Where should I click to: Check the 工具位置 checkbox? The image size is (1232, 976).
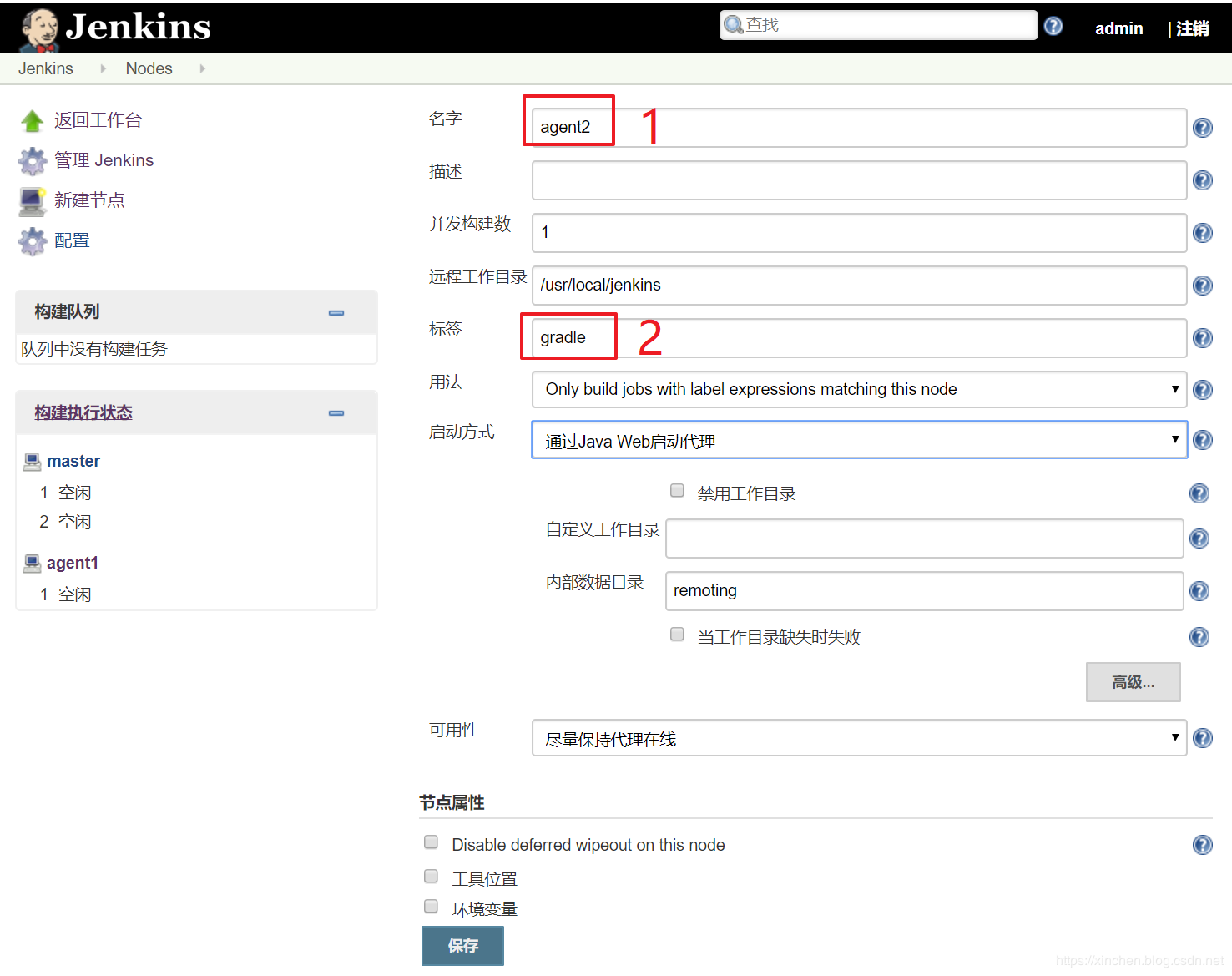click(x=432, y=877)
